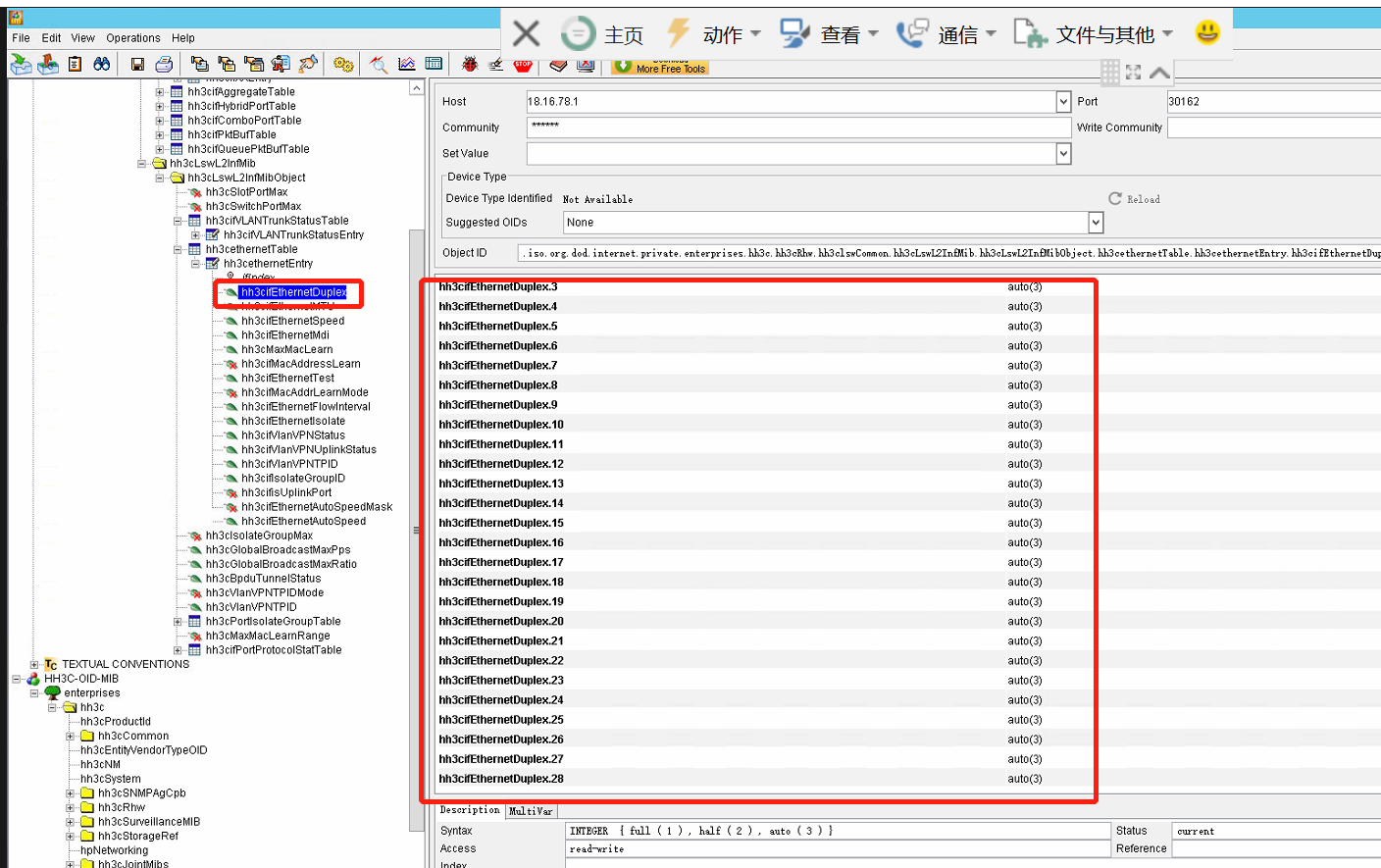Select the hh3cifEthernetDuplex.10 result row
The image size is (1381, 868).
point(501,425)
